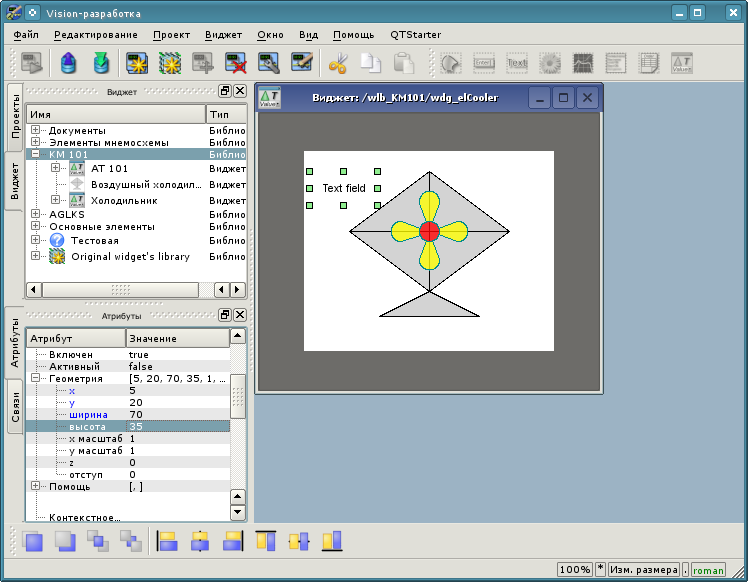Select the Холодильник widget in tree
Viewport: 748px width, 582px height.
coord(124,200)
